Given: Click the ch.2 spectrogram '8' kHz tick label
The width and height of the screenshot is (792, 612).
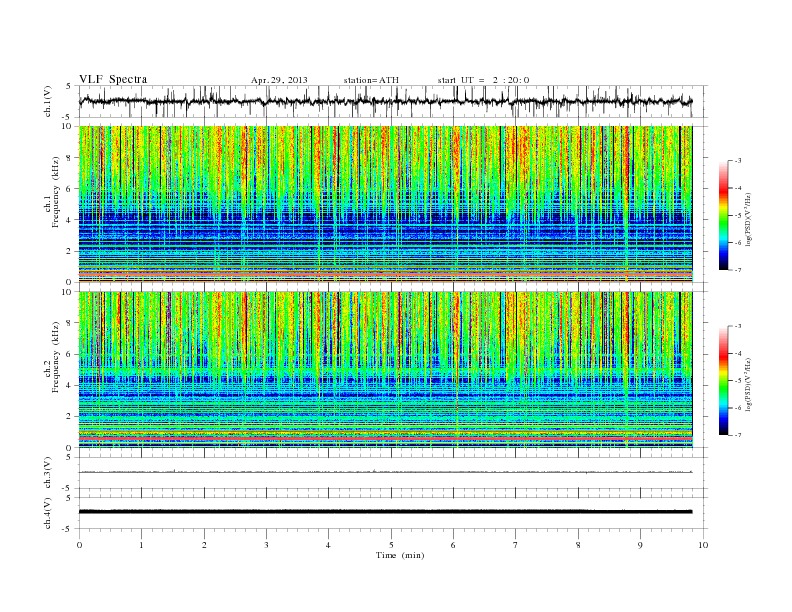Looking at the screenshot, I should (x=69, y=323).
